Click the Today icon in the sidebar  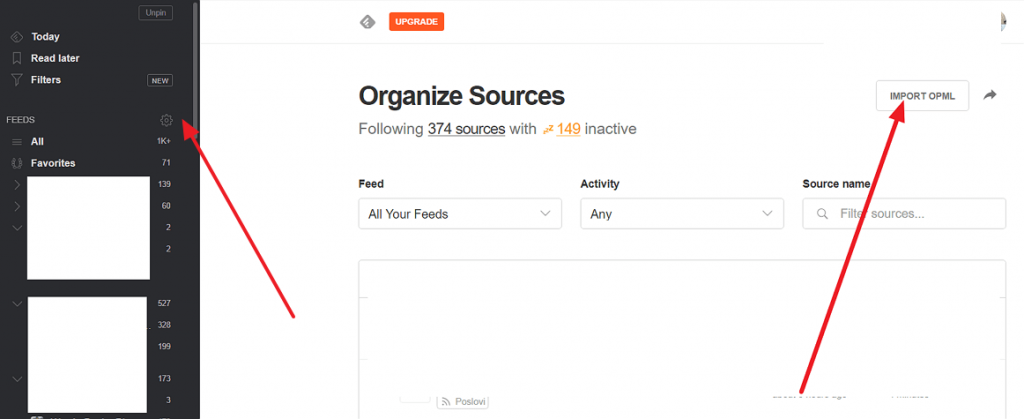point(17,37)
